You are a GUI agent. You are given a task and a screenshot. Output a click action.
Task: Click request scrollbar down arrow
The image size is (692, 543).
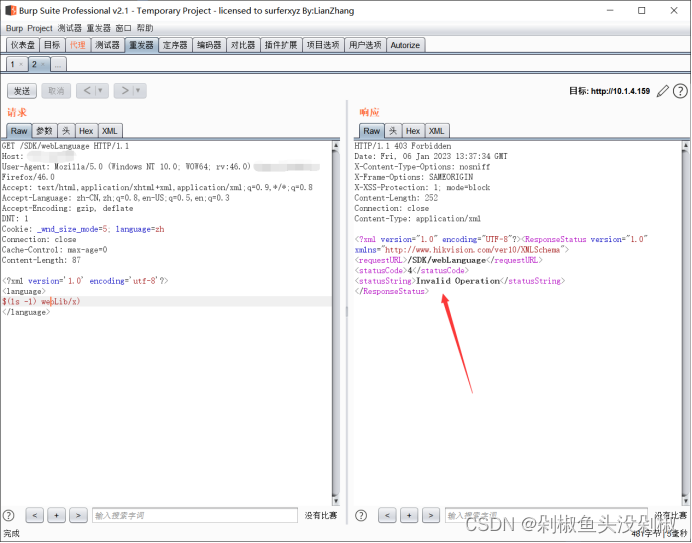[335, 501]
